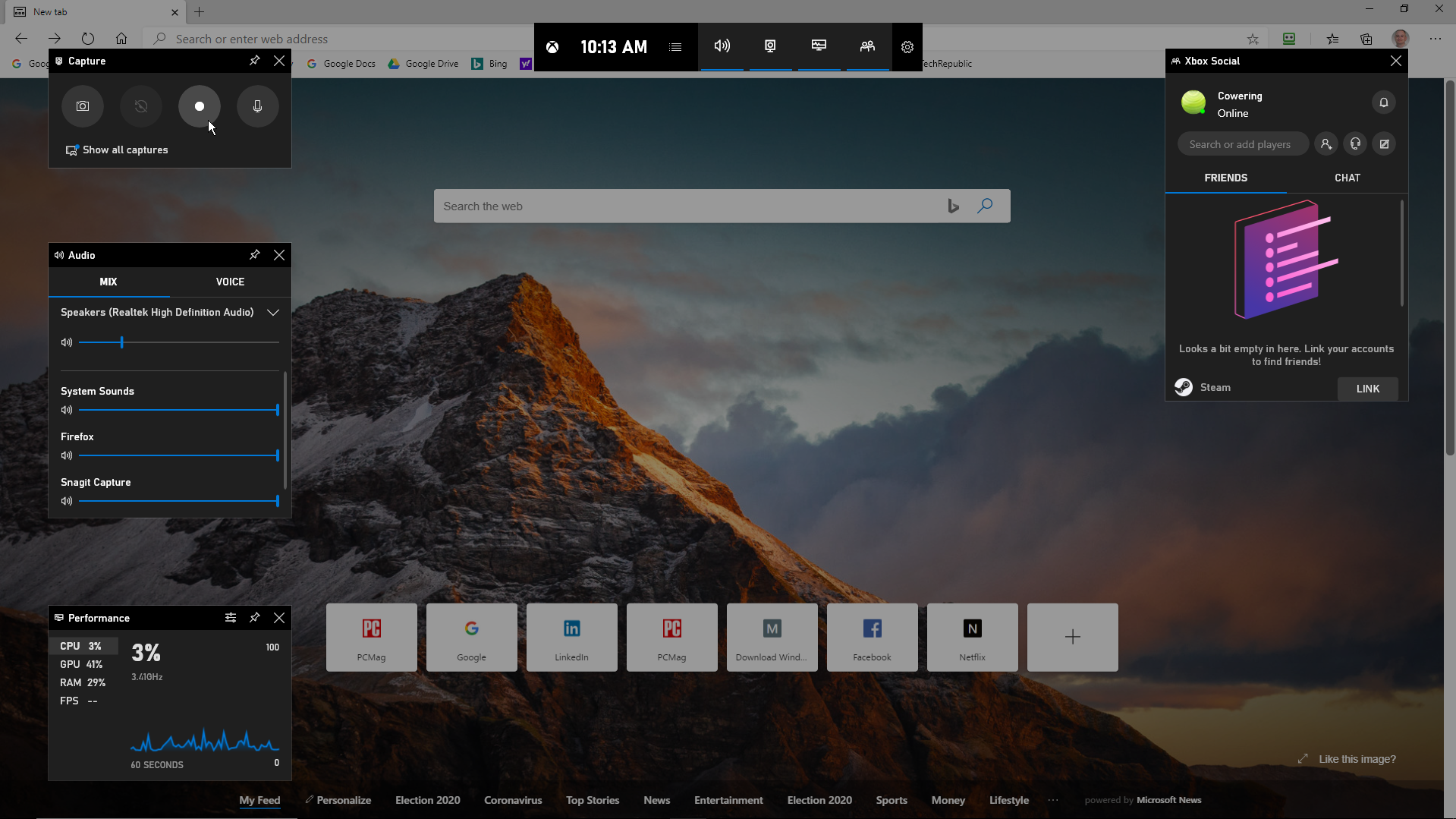Mute System Sounds speaker icon
1456x819 pixels.
(x=67, y=410)
